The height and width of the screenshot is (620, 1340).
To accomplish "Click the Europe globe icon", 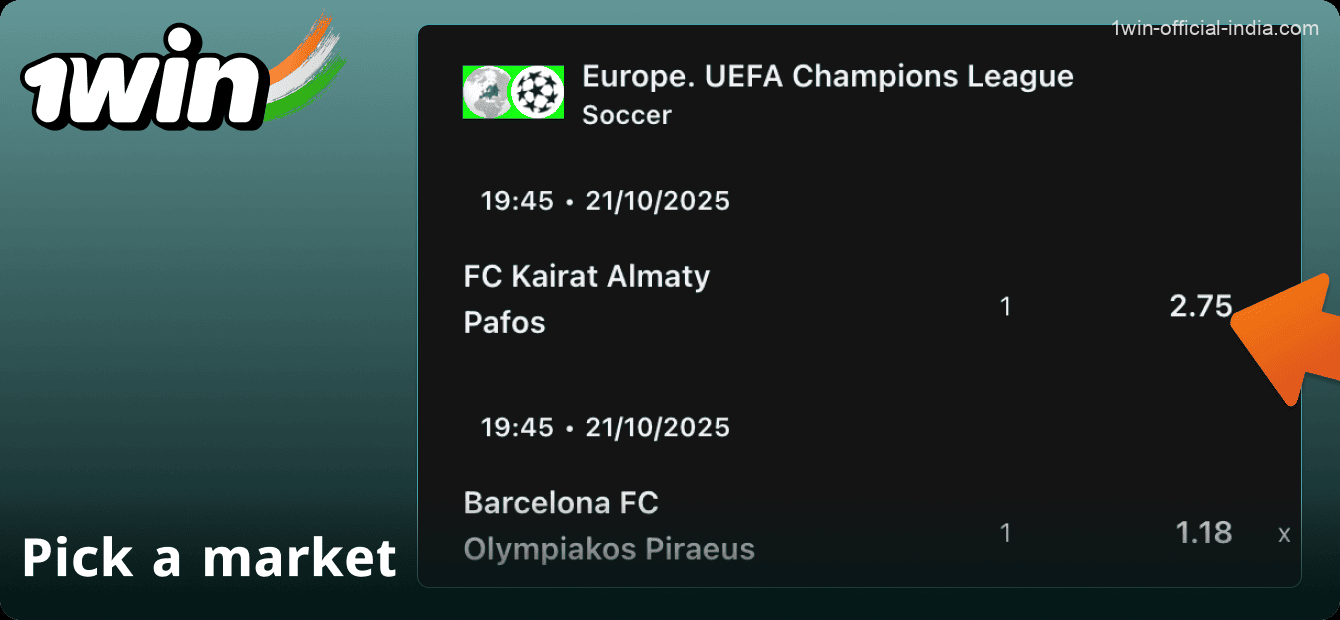I will pos(485,92).
